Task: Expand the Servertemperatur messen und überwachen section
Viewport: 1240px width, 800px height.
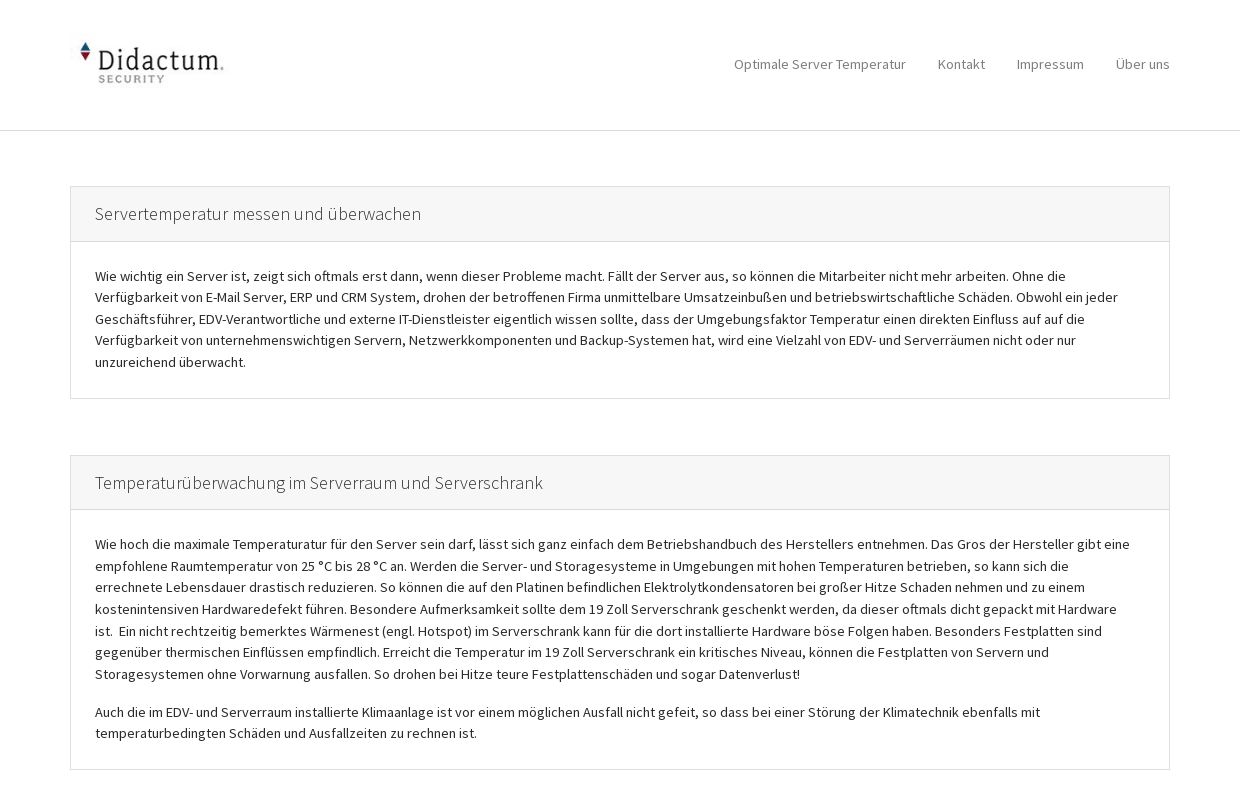Action: pos(258,214)
